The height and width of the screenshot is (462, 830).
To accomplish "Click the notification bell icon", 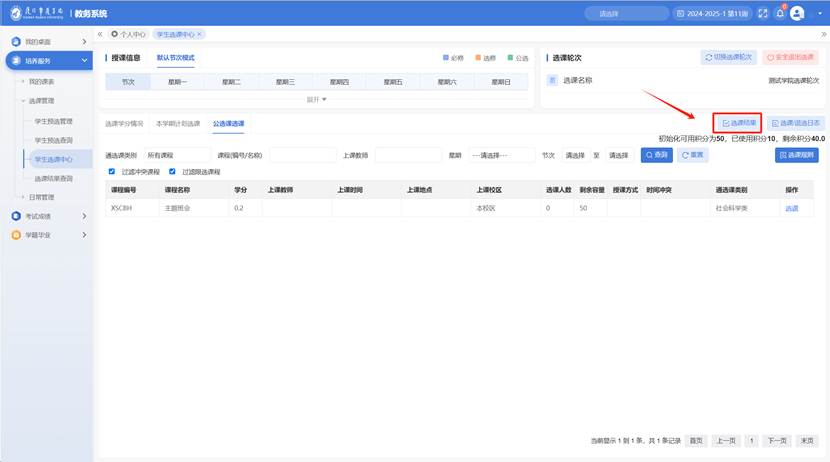I will pyautogui.click(x=779, y=14).
